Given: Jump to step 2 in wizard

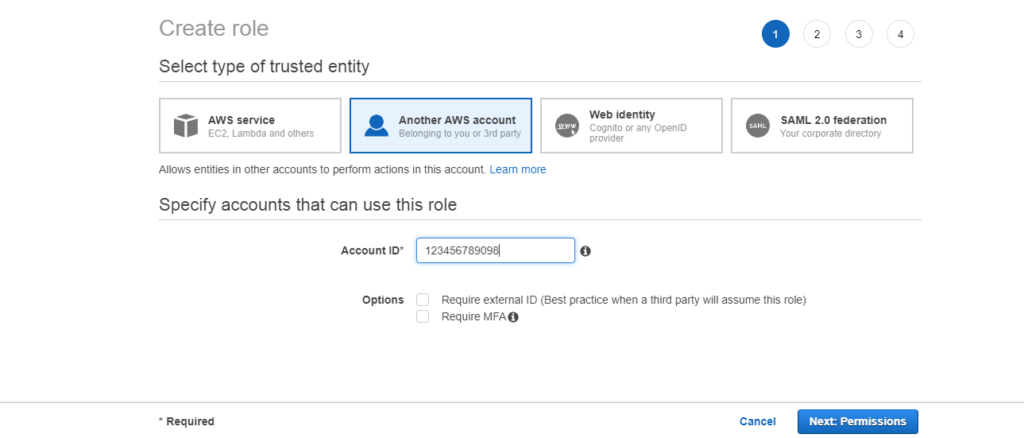Looking at the screenshot, I should [x=817, y=34].
